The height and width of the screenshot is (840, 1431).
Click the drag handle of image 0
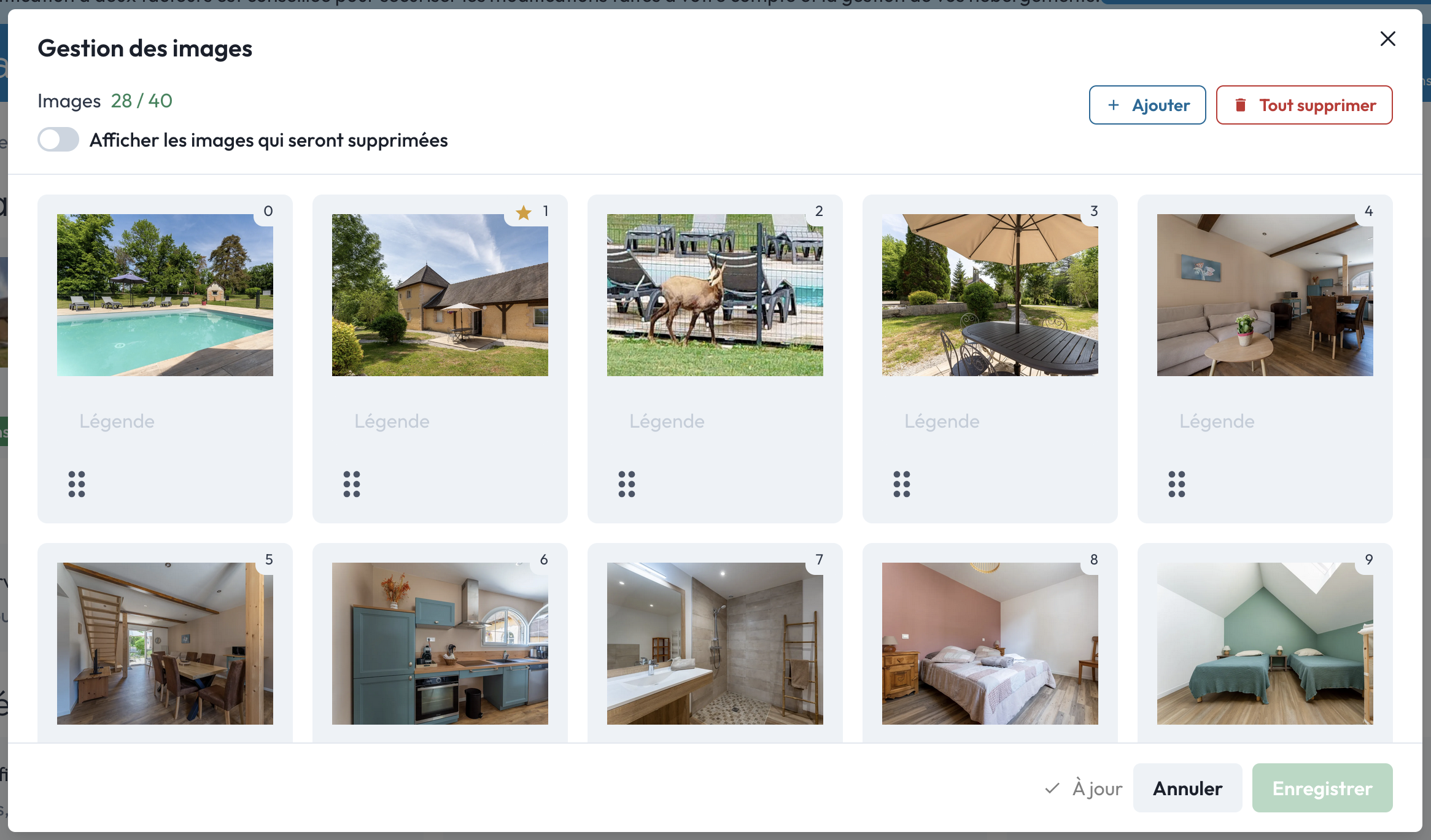[x=77, y=484]
